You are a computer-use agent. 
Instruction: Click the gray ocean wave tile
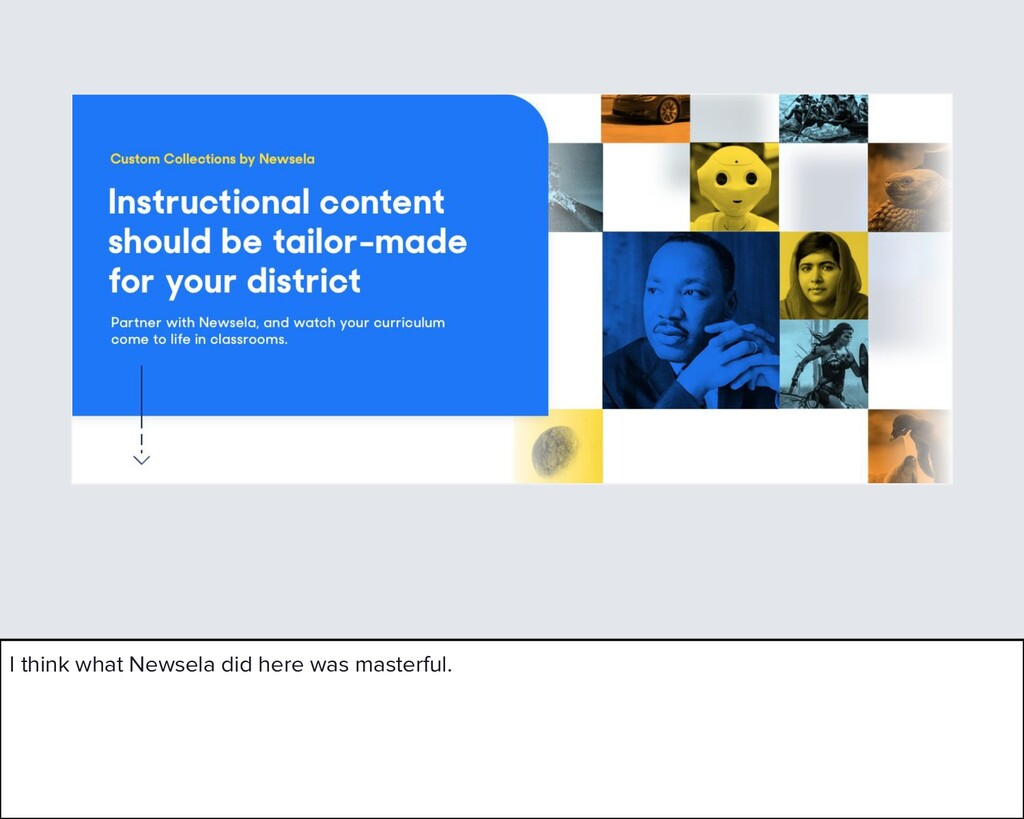coord(575,187)
